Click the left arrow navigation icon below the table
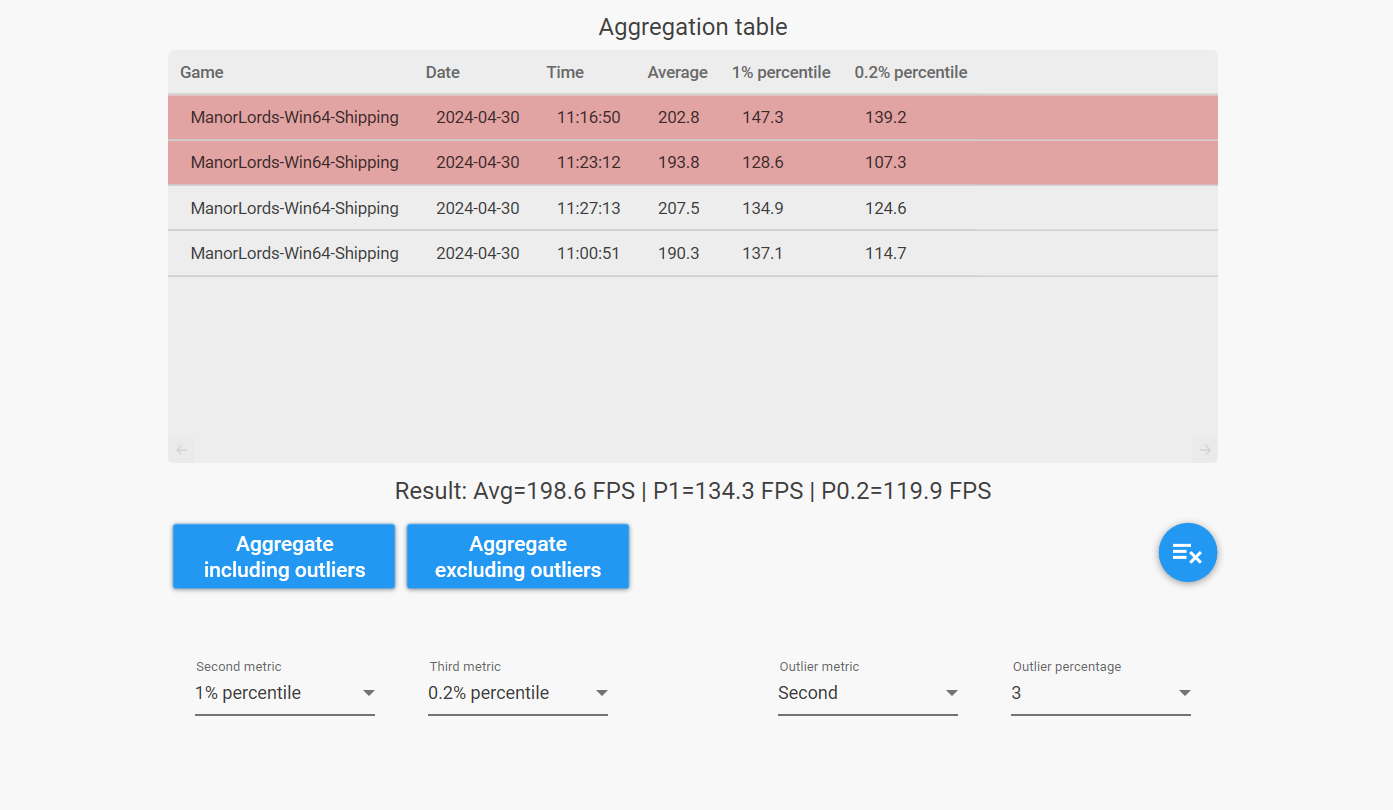Image resolution: width=1393 pixels, height=810 pixels. click(x=182, y=449)
